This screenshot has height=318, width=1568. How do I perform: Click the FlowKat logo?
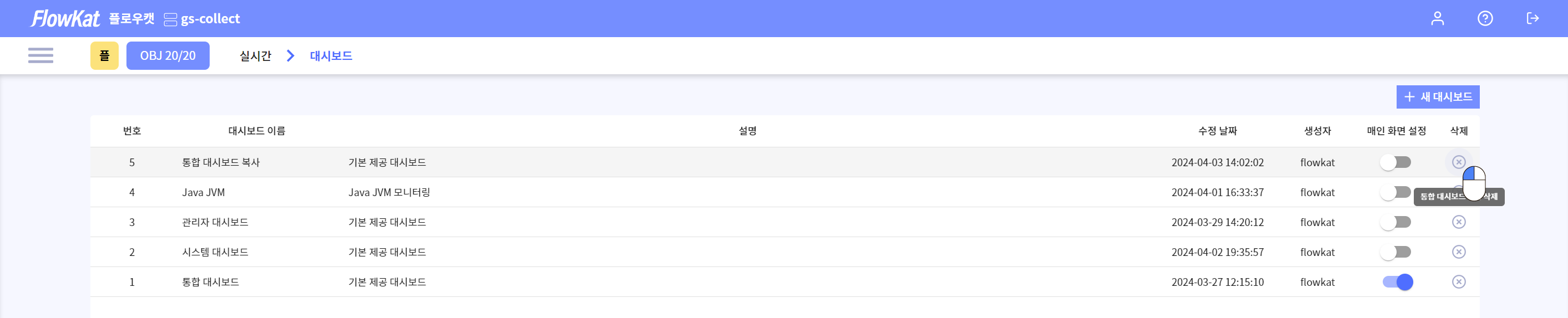(x=65, y=18)
